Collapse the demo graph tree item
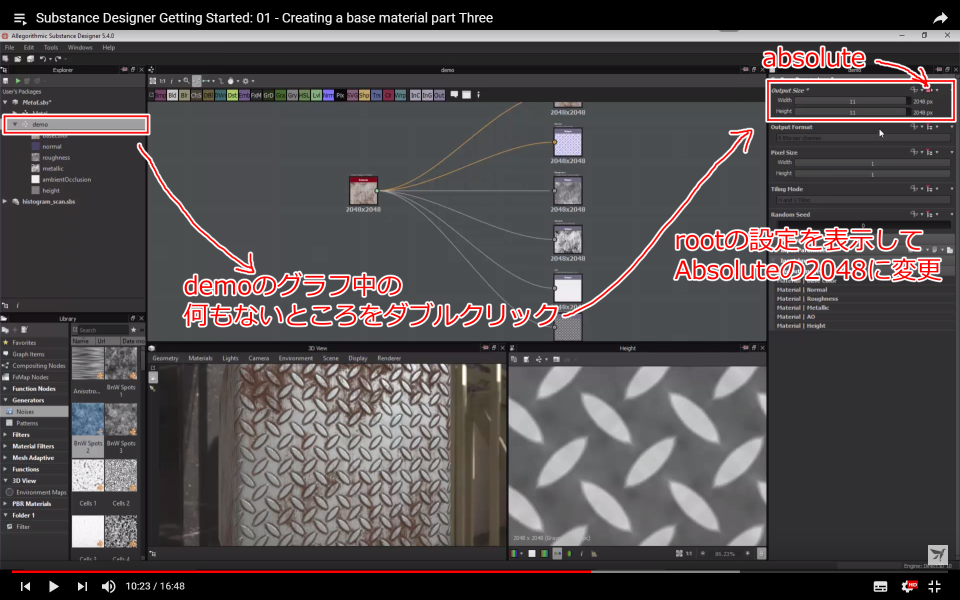The image size is (960, 600). [x=15, y=124]
